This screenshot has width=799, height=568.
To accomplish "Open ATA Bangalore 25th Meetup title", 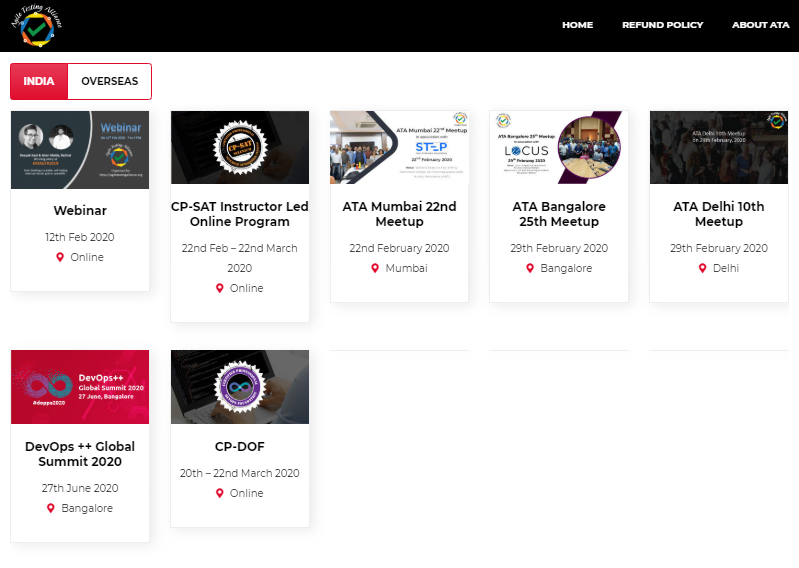I will 559,214.
